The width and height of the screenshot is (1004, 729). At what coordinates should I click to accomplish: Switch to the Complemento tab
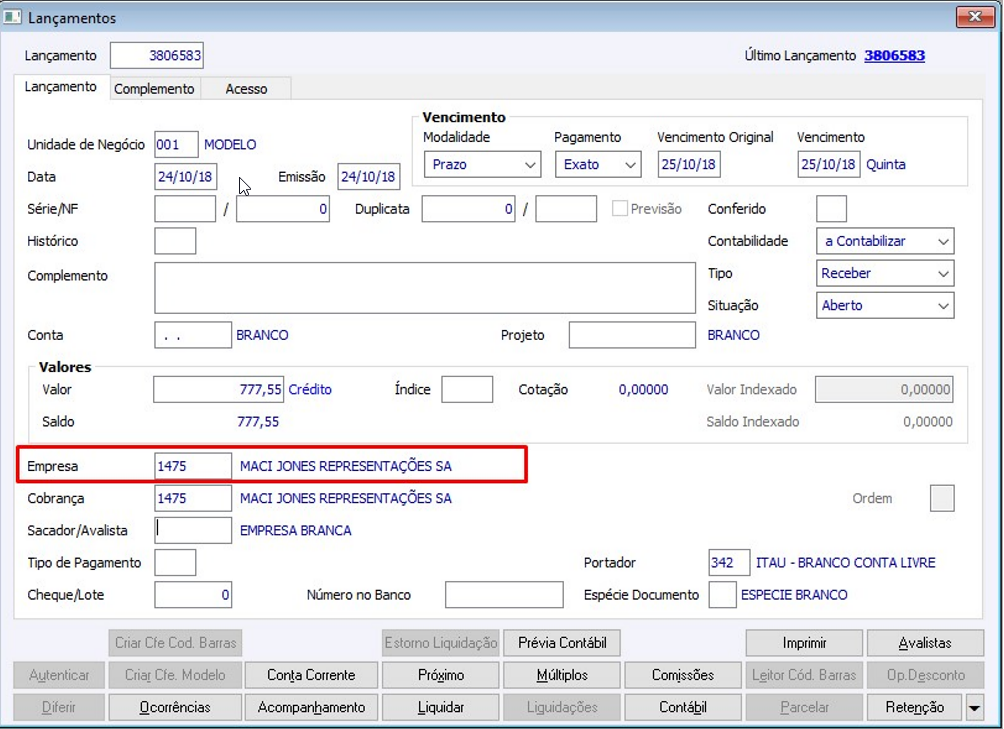pyautogui.click(x=154, y=89)
